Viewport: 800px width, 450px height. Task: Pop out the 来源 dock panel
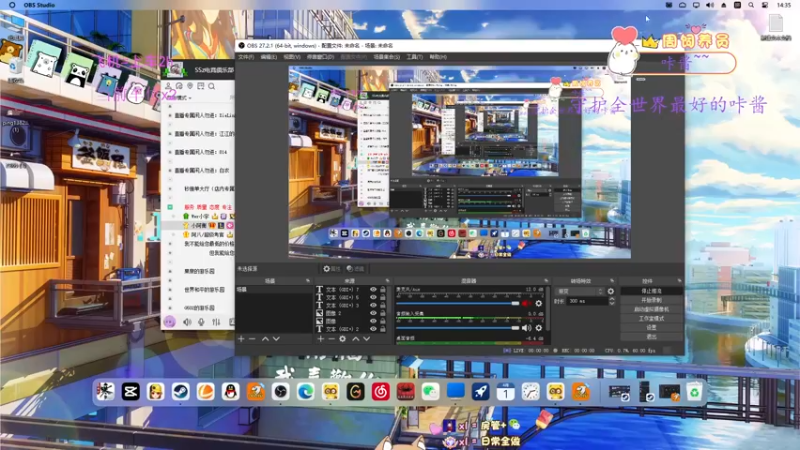coord(387,281)
